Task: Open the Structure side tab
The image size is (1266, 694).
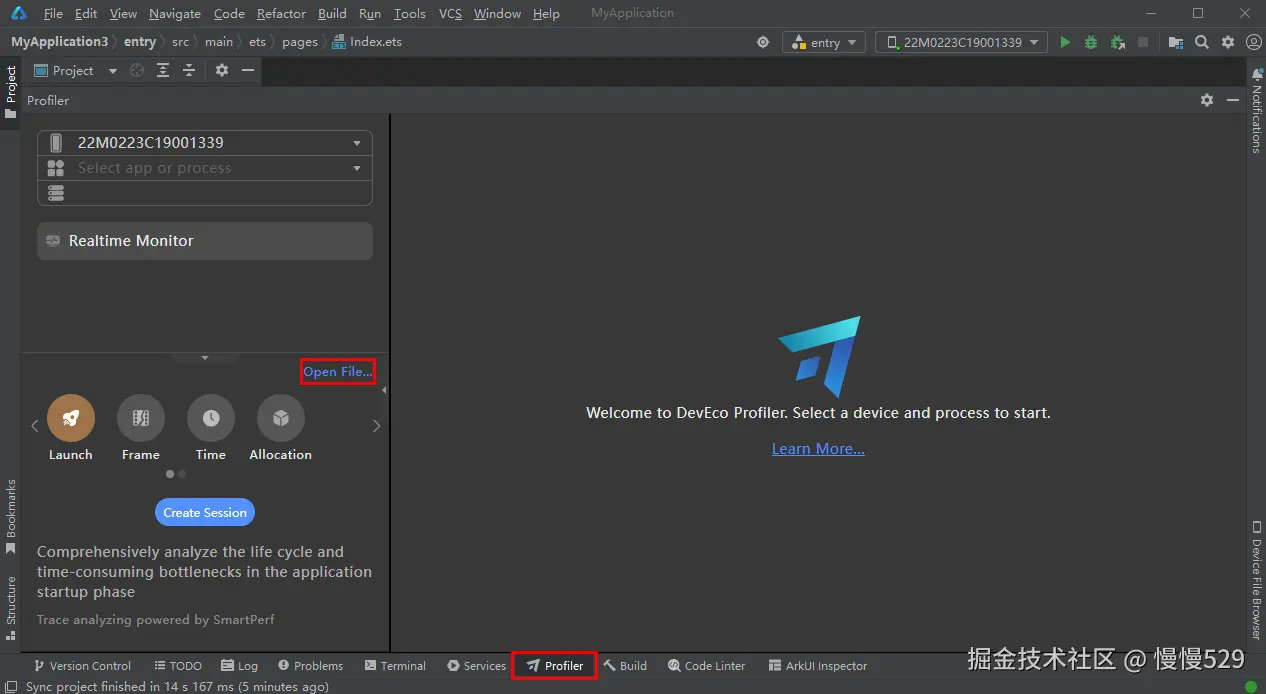Action: [11, 608]
